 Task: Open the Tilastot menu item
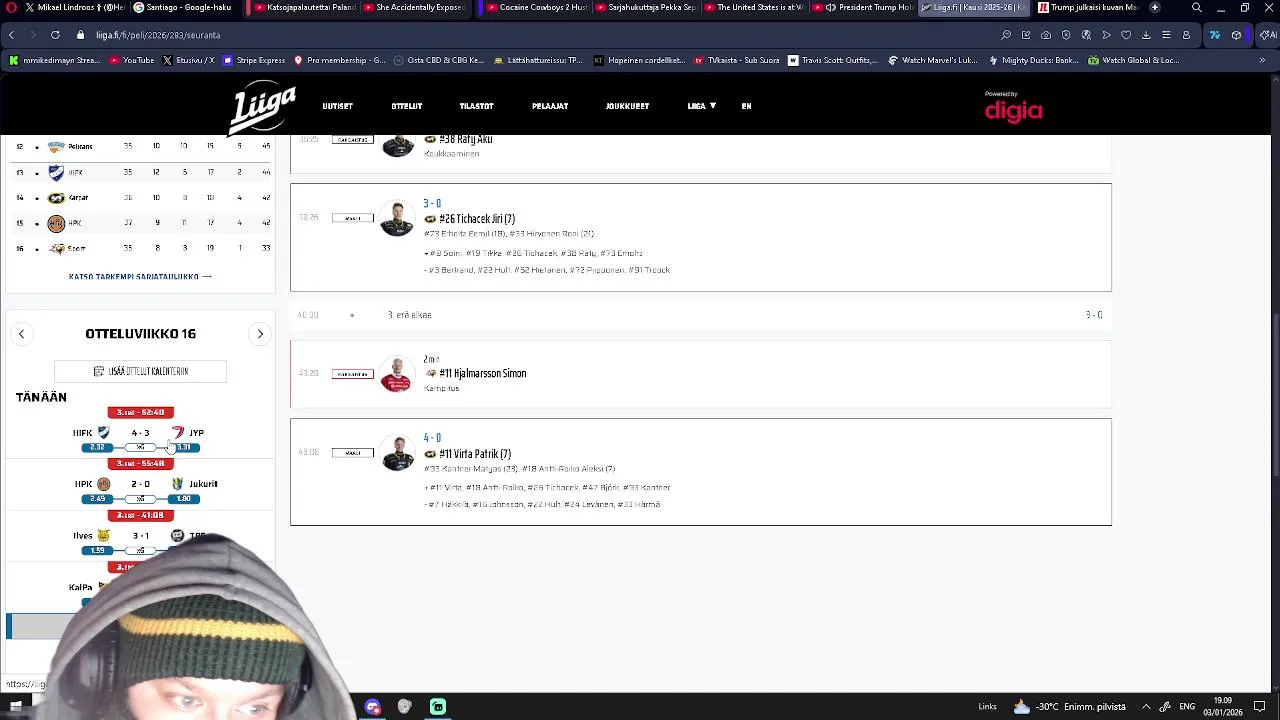click(476, 106)
